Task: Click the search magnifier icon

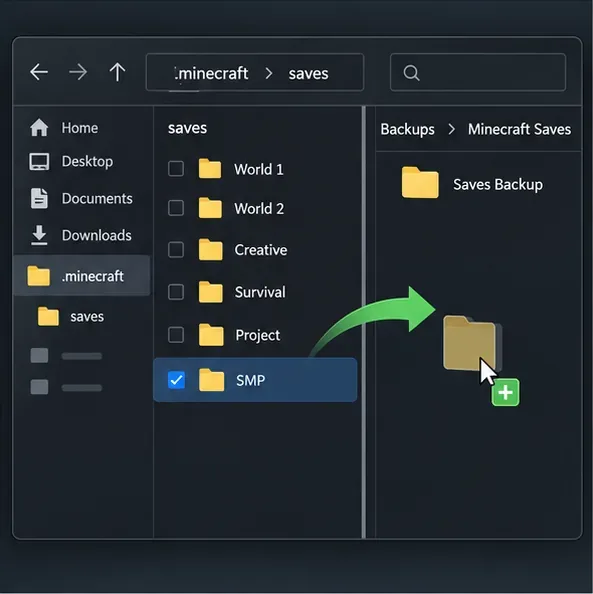Action: (x=411, y=73)
